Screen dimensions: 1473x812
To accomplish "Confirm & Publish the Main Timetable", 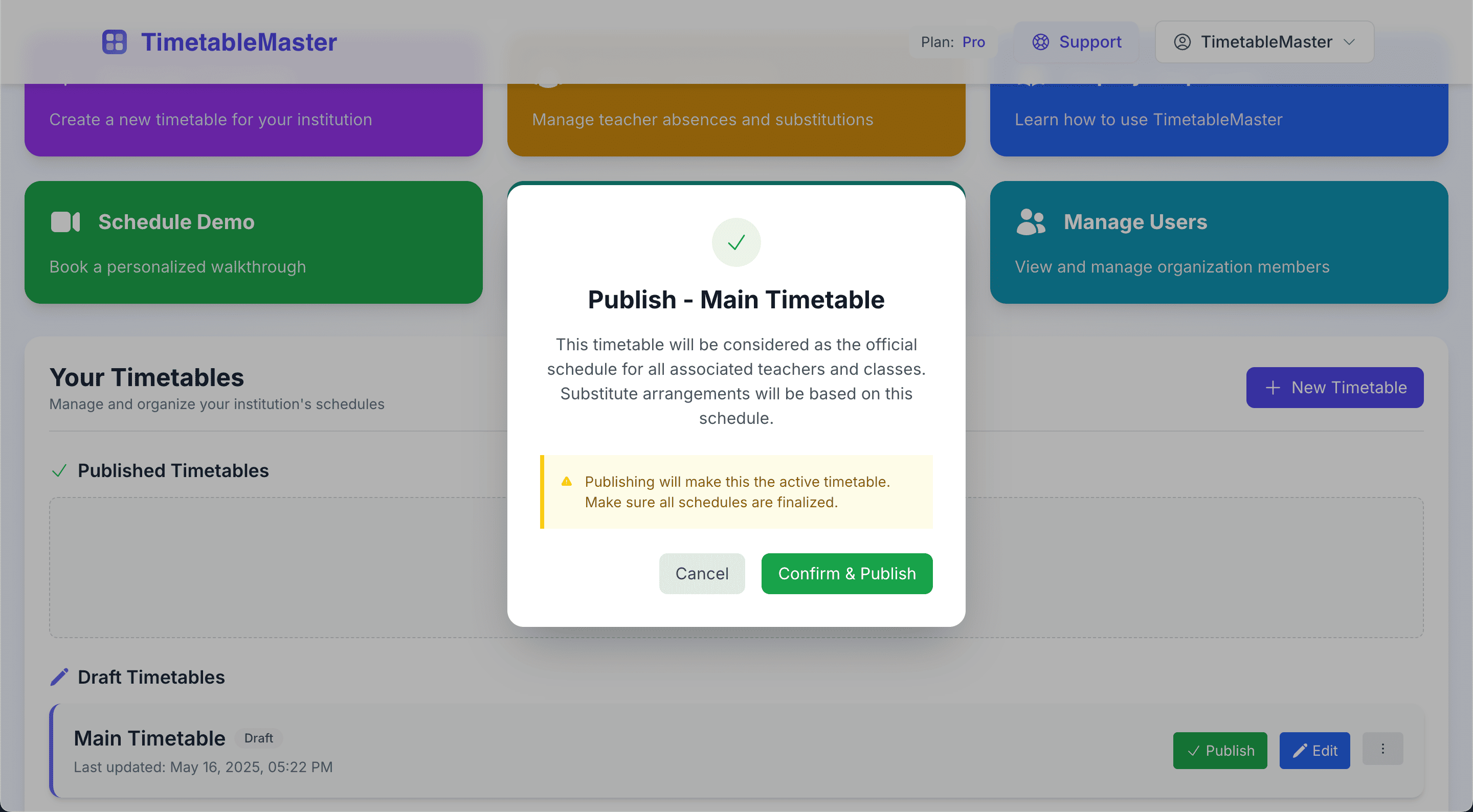I will point(847,574).
